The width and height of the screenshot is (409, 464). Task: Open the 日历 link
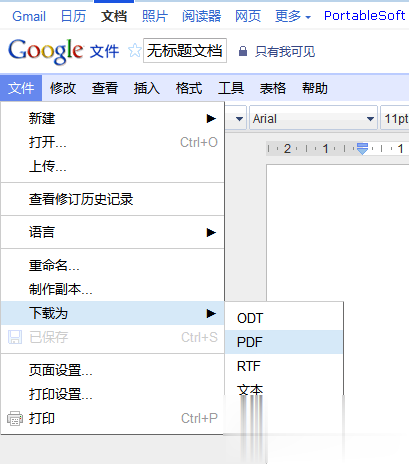[73, 16]
